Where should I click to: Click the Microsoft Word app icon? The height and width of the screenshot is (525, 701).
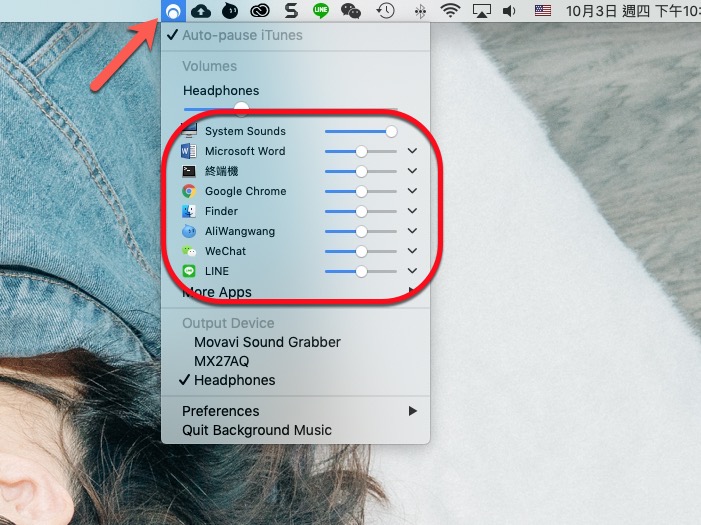point(189,151)
